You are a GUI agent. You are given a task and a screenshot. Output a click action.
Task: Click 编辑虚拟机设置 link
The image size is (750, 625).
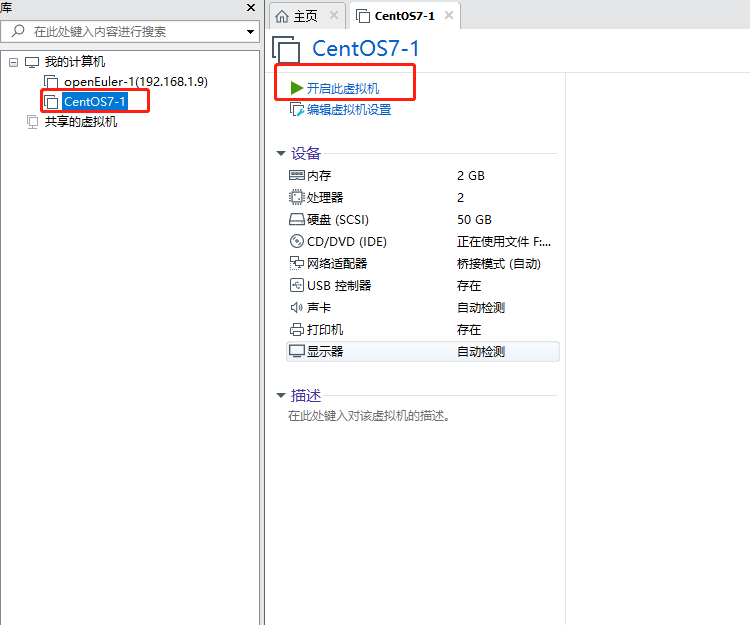tap(349, 110)
